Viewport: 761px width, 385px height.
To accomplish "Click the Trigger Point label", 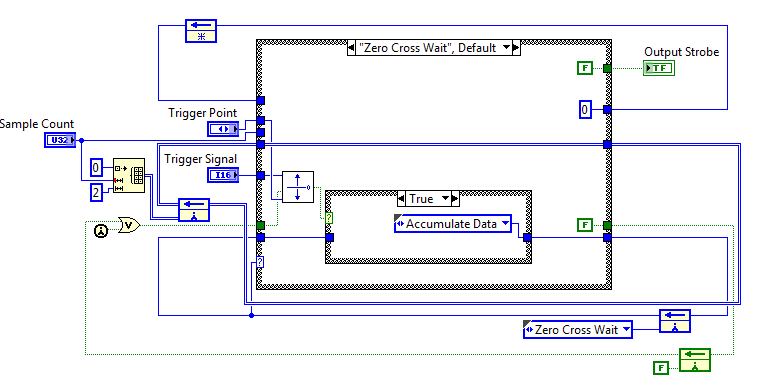I will 202,113.
